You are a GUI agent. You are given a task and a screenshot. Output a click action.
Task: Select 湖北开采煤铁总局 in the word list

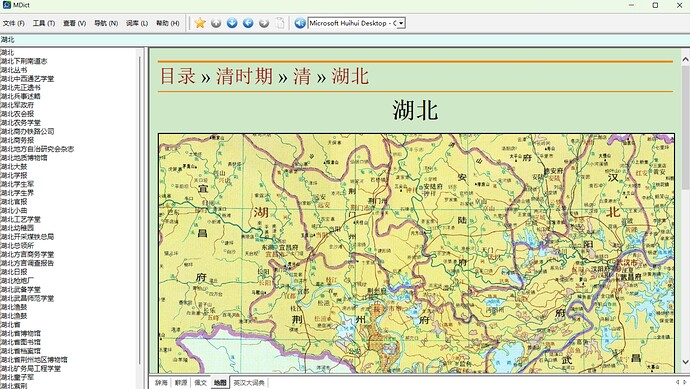[27, 237]
